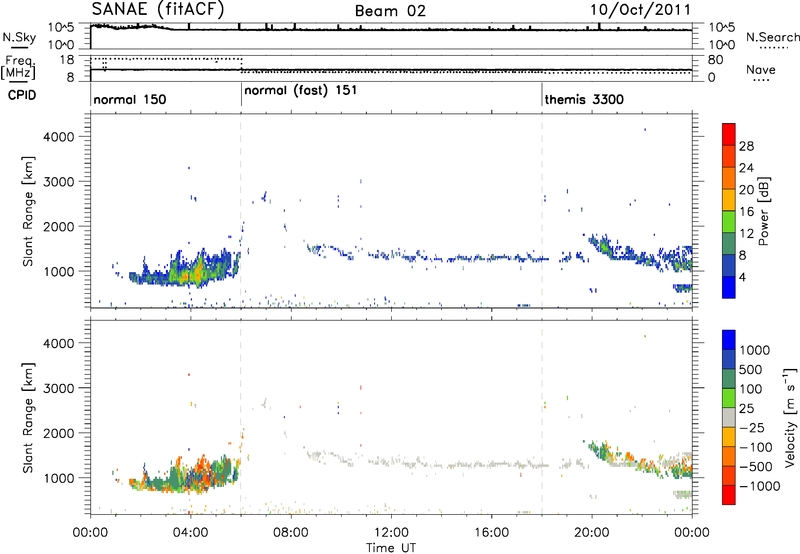This screenshot has width=800, height=554.
Task: Click the 'Freq. [MHz]' axis label
Action: click(18, 67)
